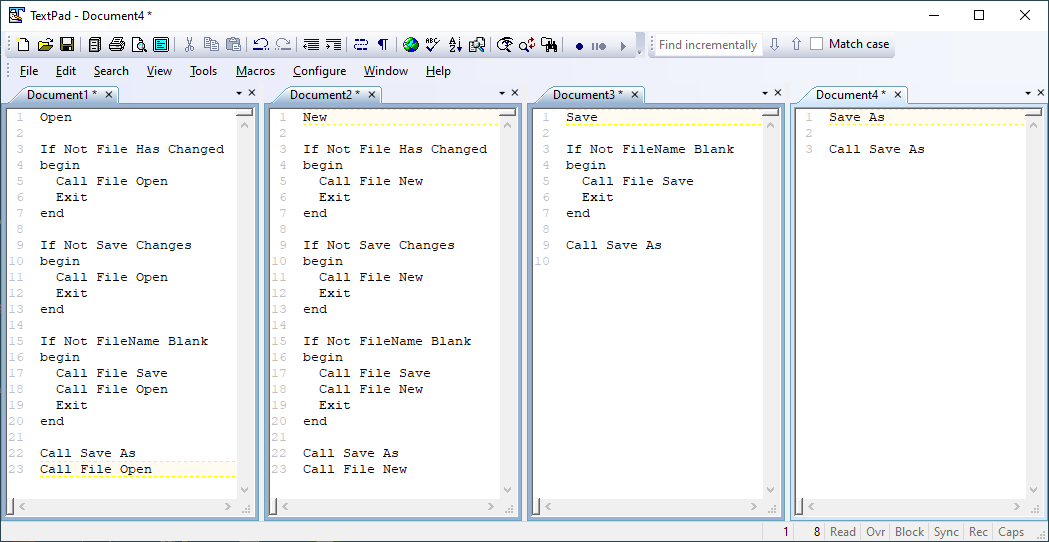Click the Document Properties icon in the toolbar

click(161, 45)
